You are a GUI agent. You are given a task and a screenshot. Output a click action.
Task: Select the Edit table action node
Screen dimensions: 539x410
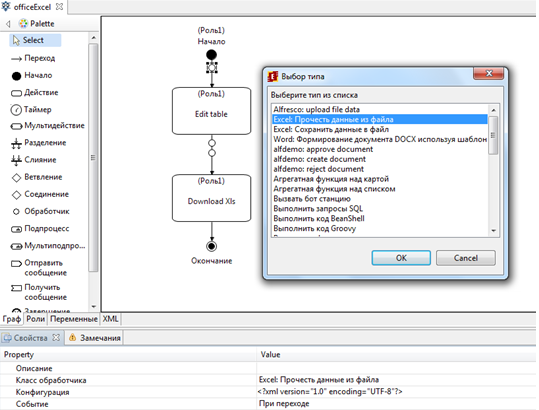tap(211, 111)
